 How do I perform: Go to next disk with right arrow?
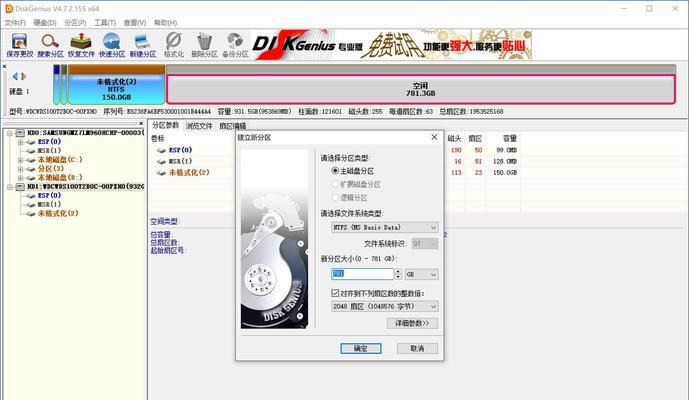tap(24, 76)
